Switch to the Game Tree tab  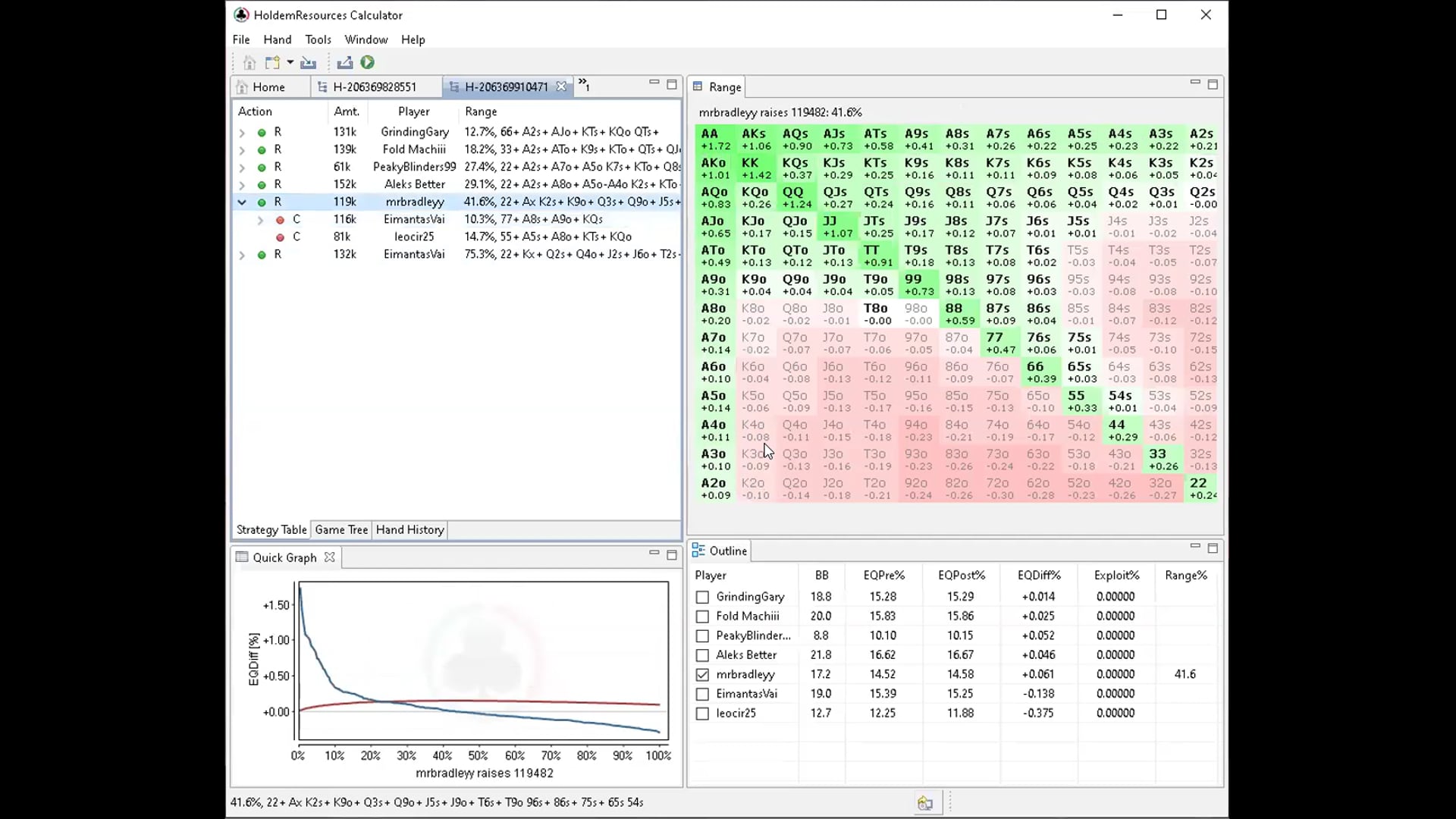tap(341, 530)
